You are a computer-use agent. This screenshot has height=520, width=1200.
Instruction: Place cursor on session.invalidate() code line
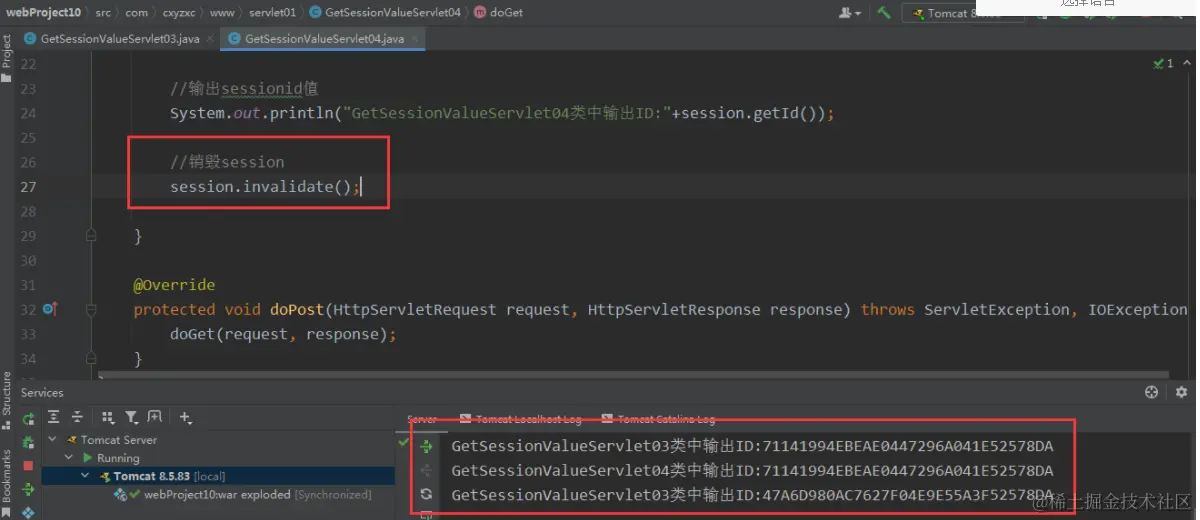coord(264,187)
